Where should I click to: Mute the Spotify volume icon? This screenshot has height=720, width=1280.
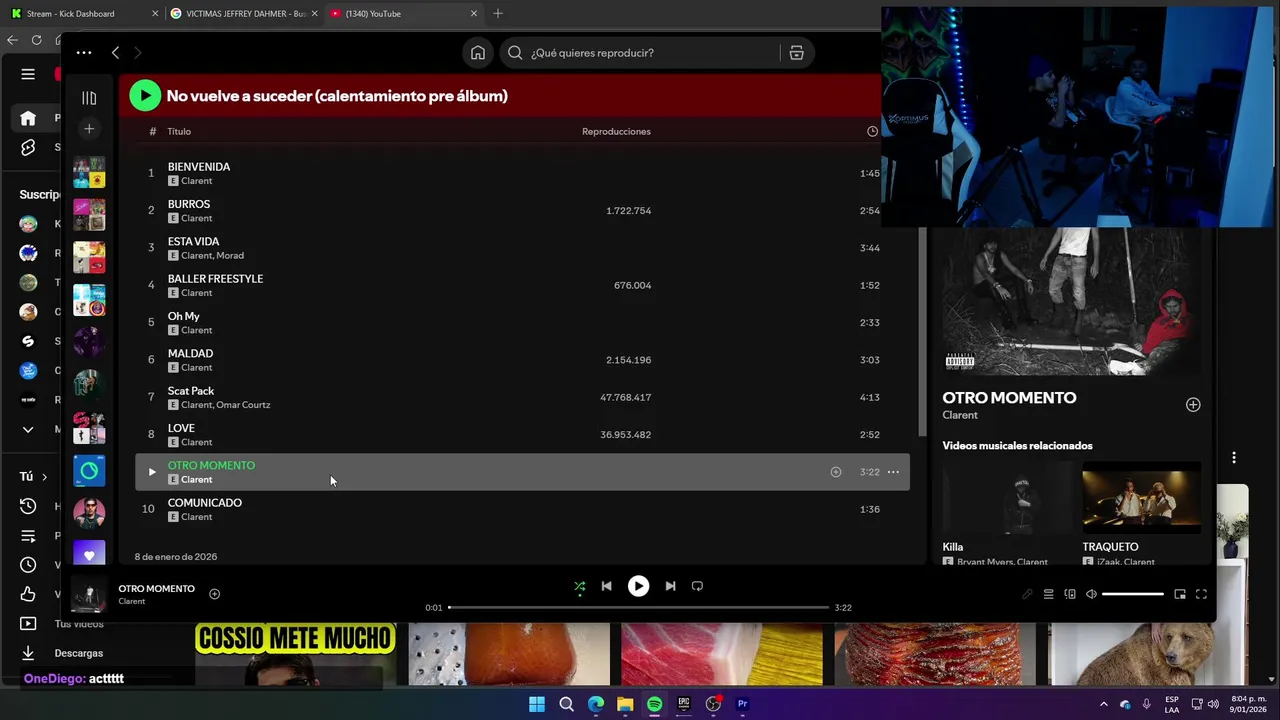pos(1091,594)
